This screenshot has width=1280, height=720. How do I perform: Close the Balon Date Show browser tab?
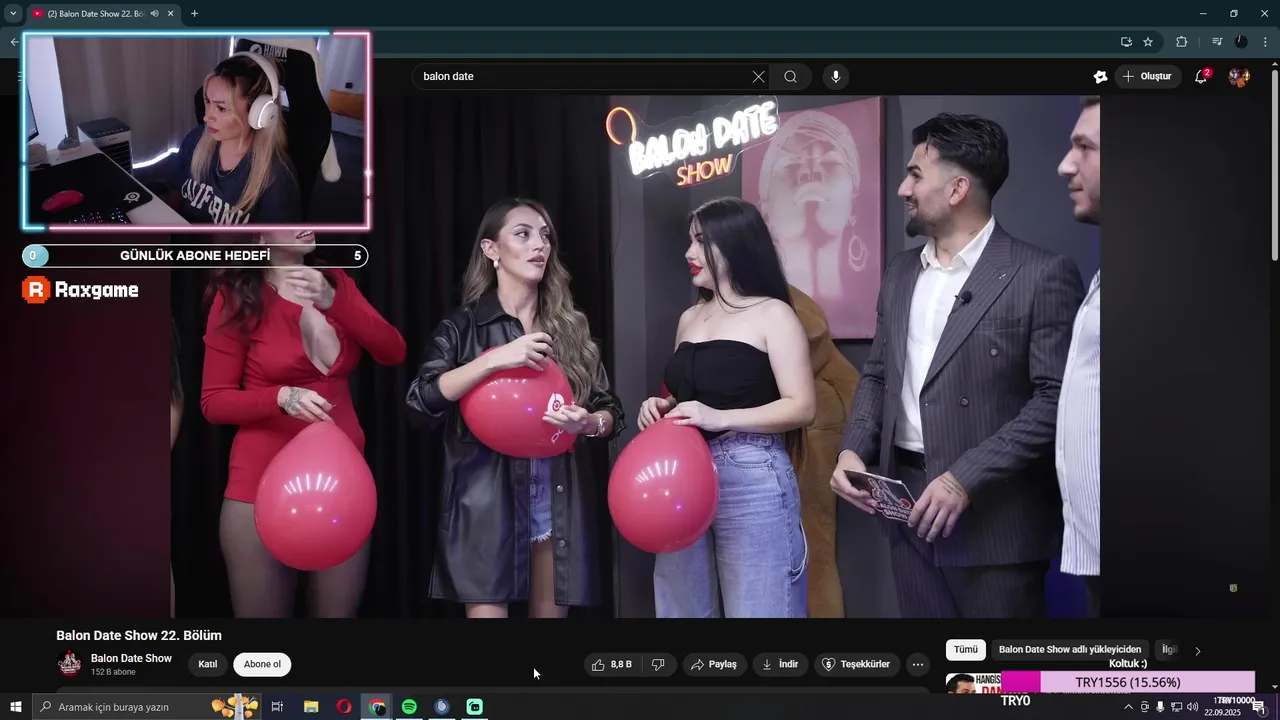coord(170,13)
